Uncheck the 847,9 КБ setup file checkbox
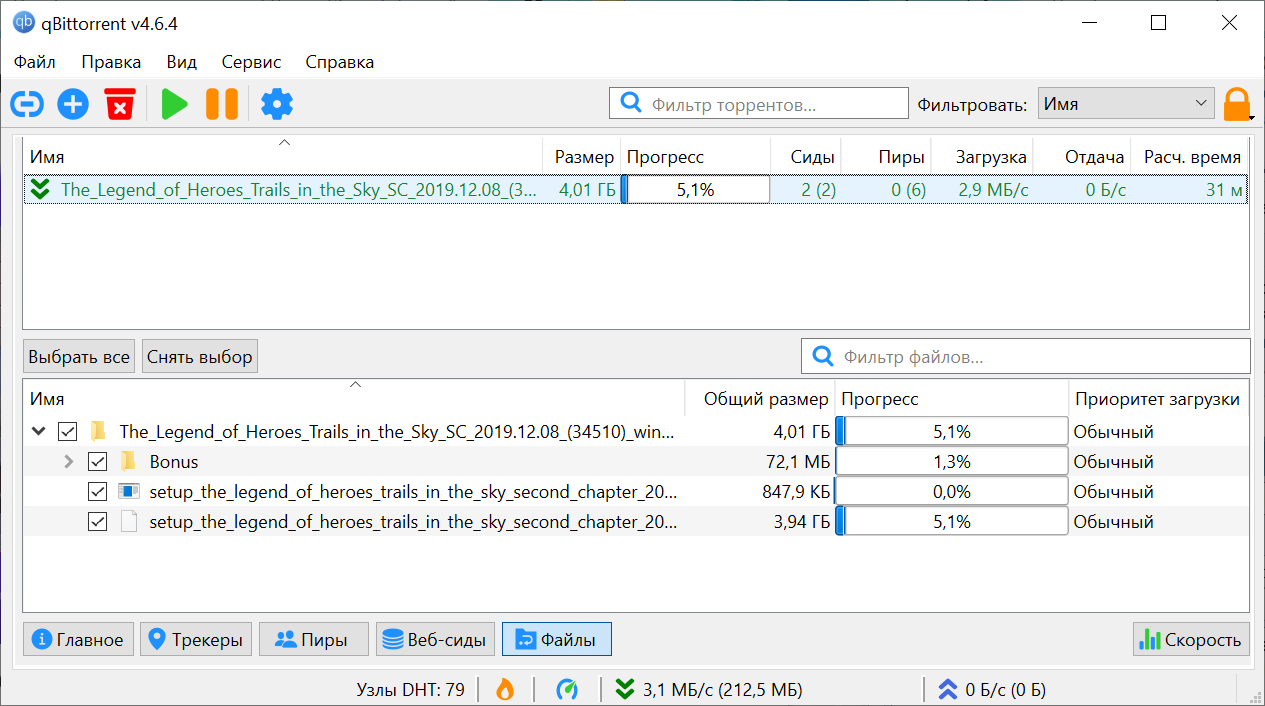This screenshot has width=1265, height=706. [x=98, y=492]
